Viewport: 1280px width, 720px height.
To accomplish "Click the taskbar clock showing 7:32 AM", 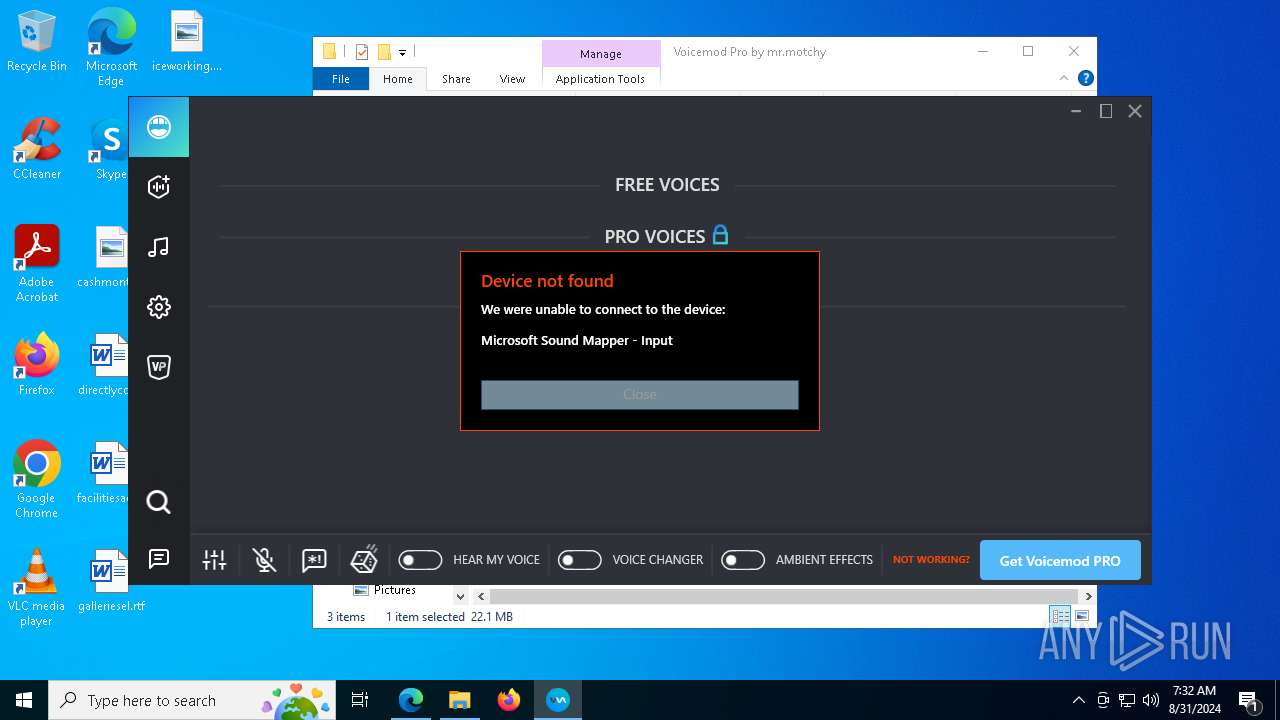I will [x=1194, y=700].
